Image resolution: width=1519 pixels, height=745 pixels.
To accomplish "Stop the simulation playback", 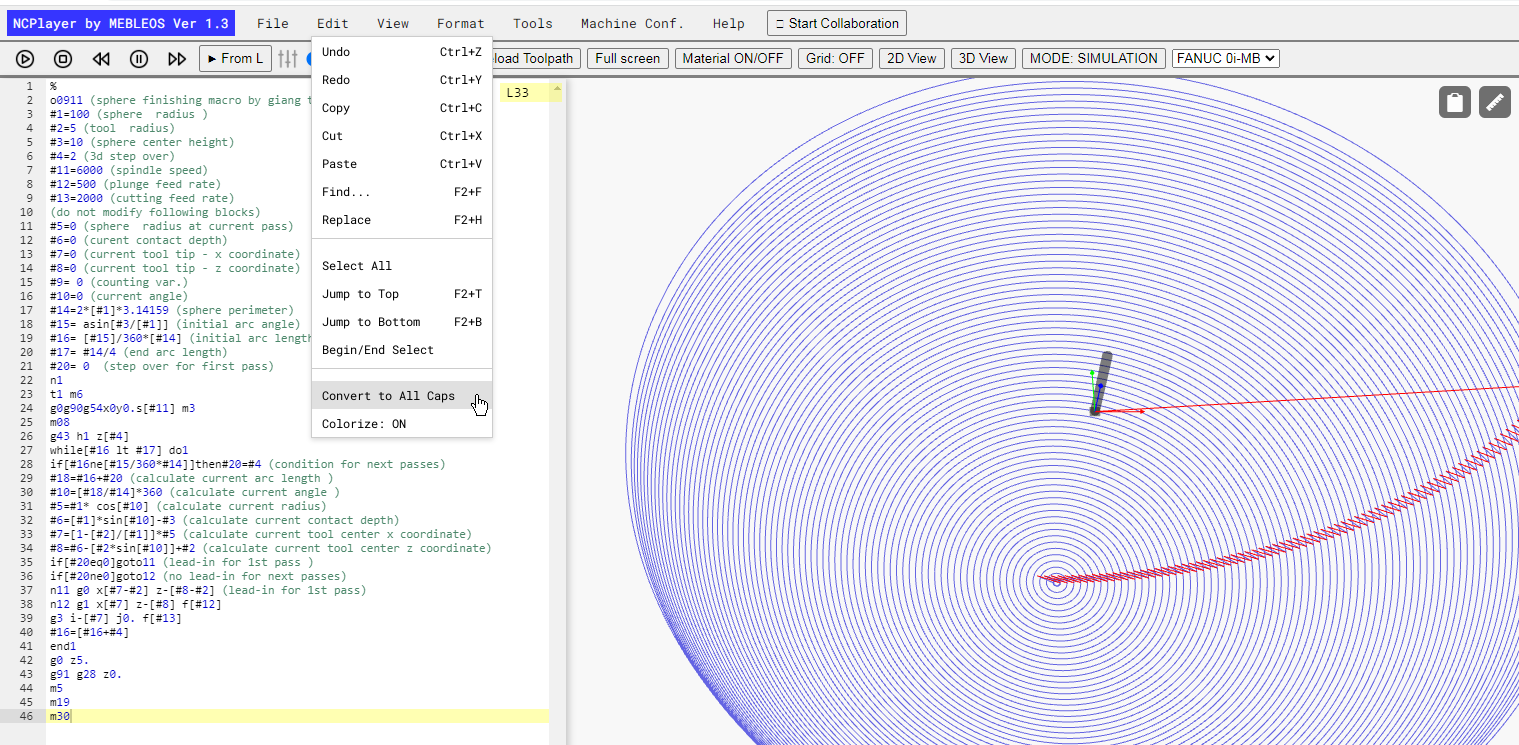I will (63, 59).
